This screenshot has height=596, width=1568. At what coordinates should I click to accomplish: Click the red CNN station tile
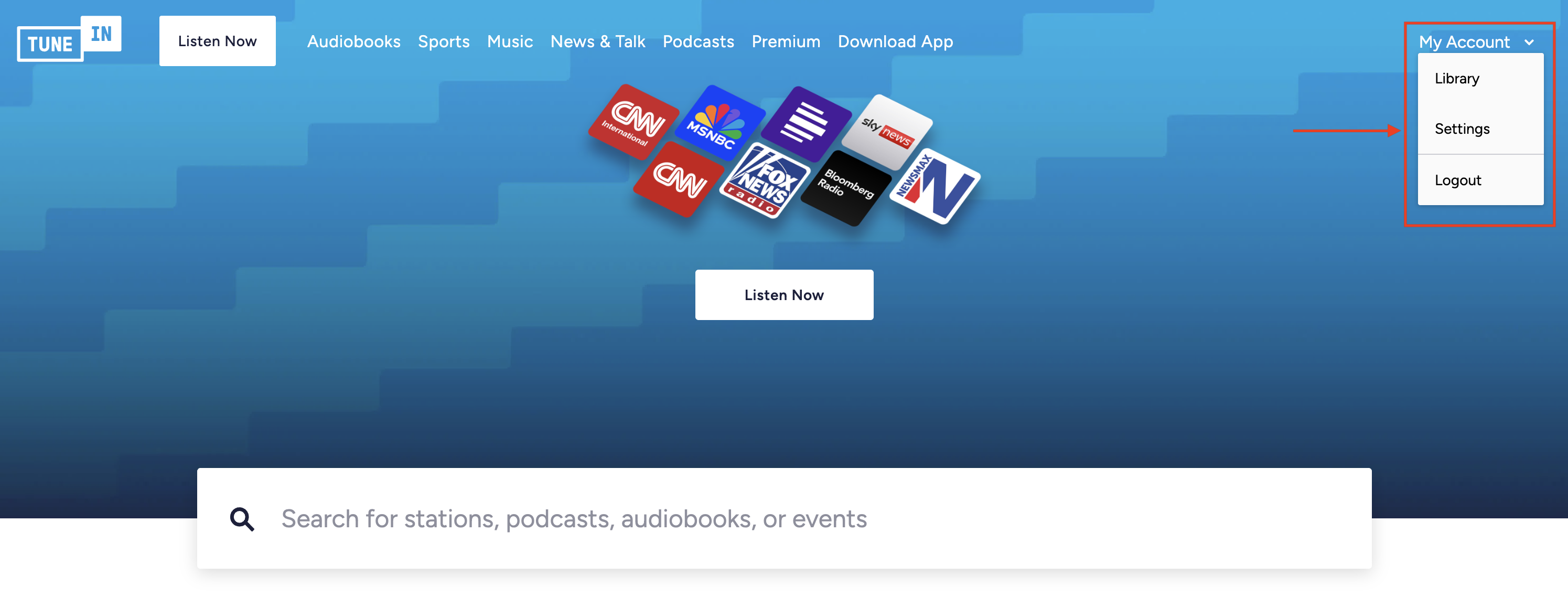point(679,179)
